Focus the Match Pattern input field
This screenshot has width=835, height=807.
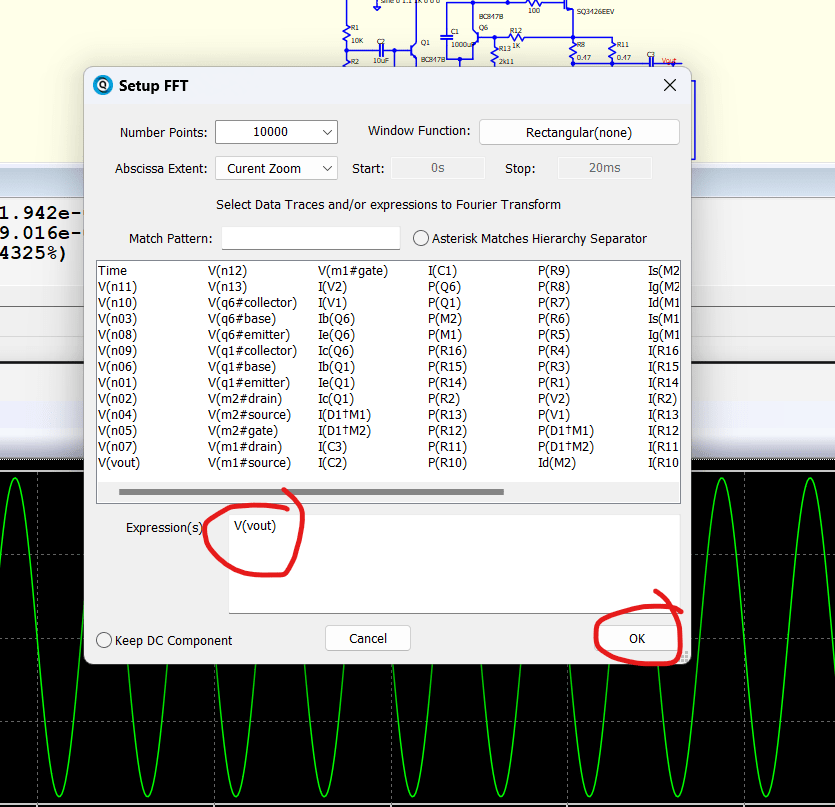tap(310, 238)
